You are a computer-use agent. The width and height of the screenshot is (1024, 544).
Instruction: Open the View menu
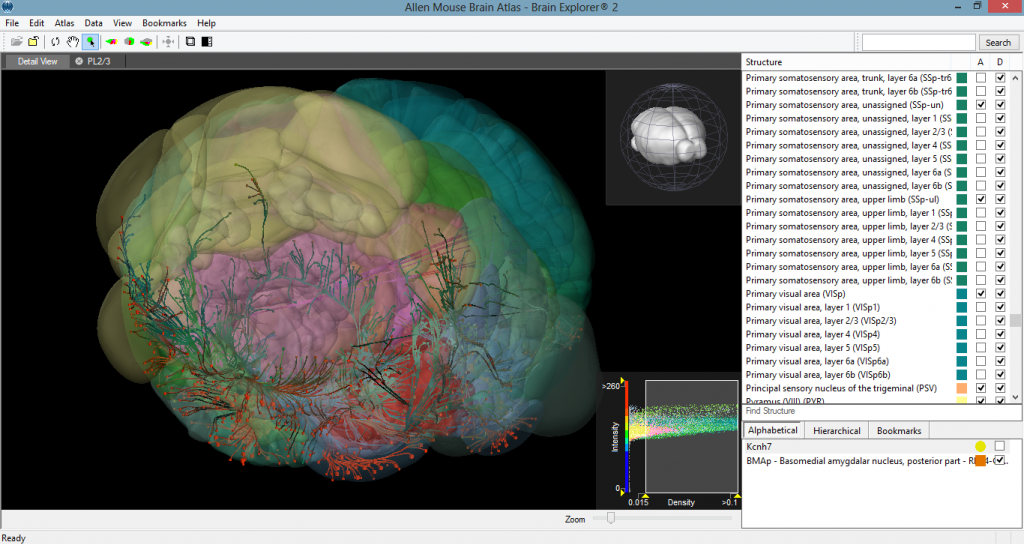pyautogui.click(x=122, y=23)
